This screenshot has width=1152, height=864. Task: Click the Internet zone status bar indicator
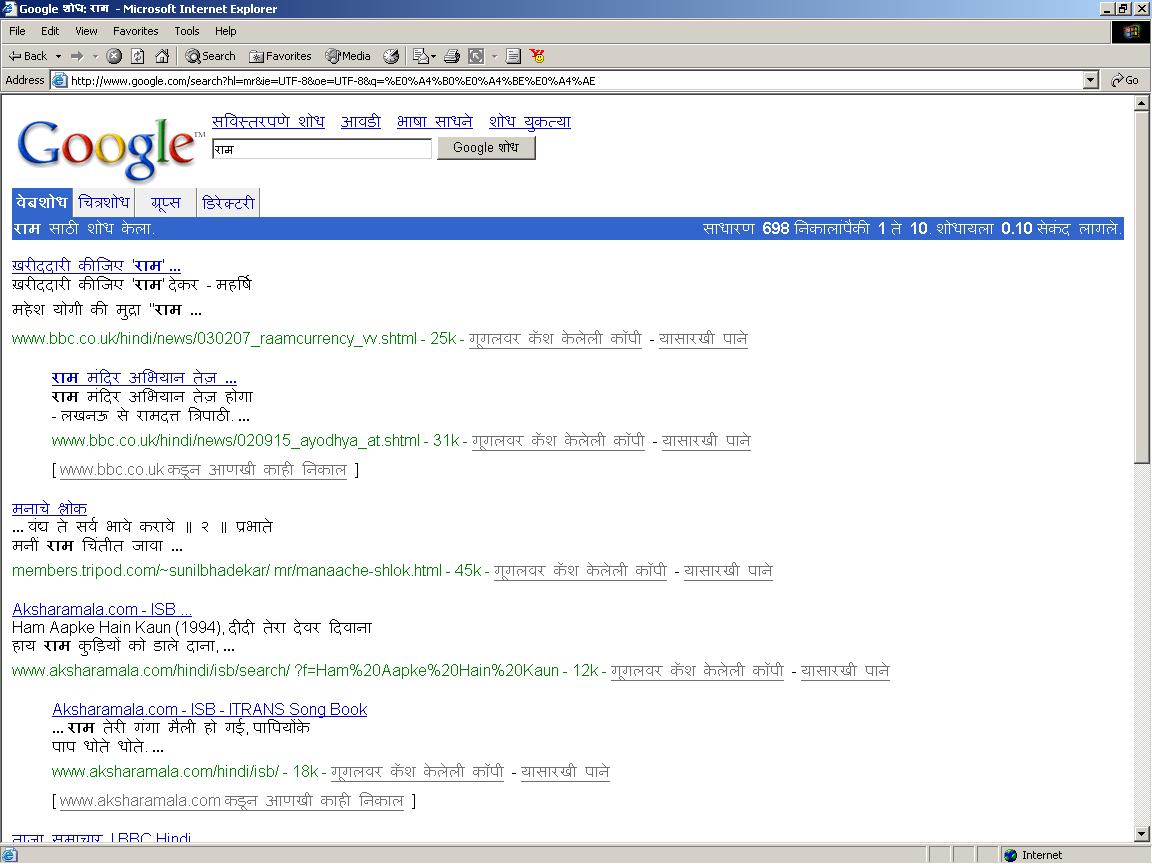pos(1033,855)
